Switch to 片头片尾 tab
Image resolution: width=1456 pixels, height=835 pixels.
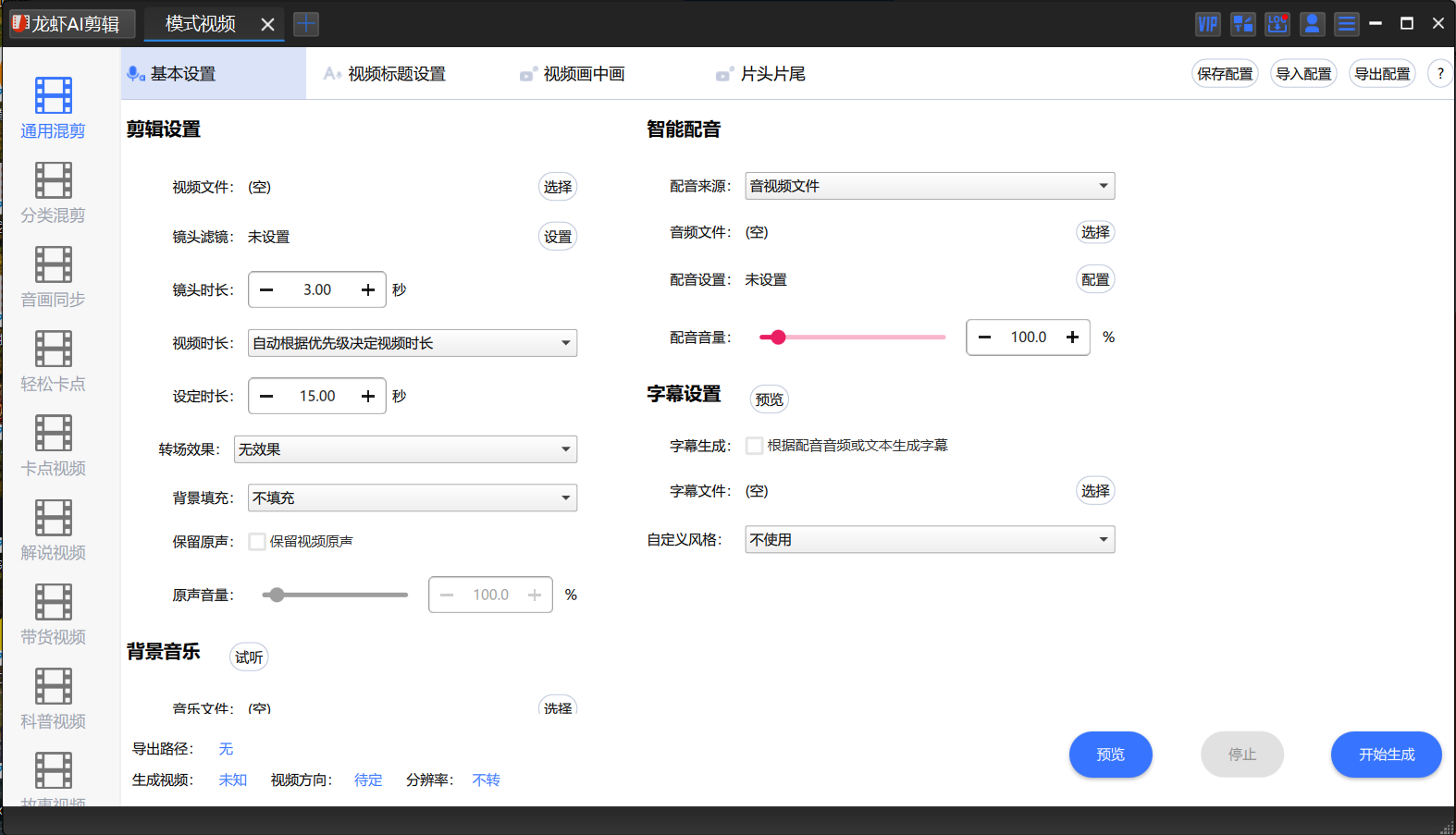click(761, 74)
